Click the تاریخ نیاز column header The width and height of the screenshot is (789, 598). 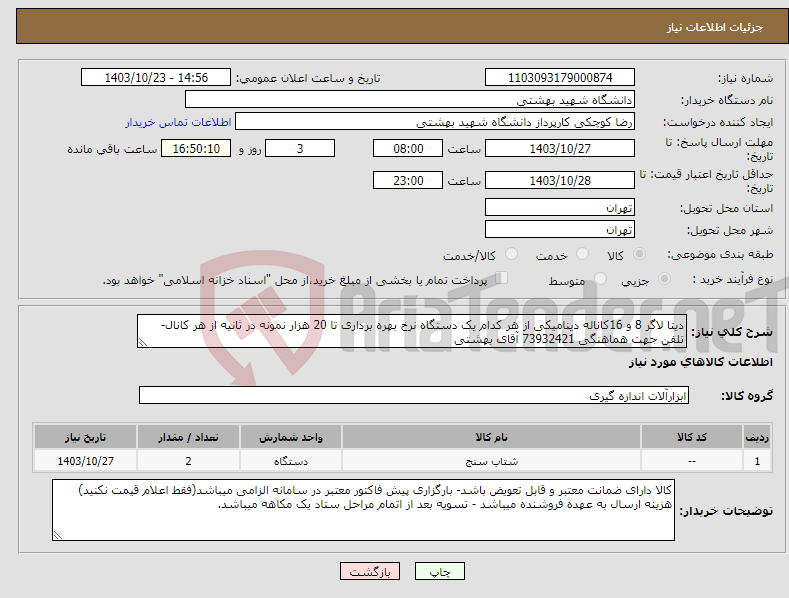coord(86,437)
